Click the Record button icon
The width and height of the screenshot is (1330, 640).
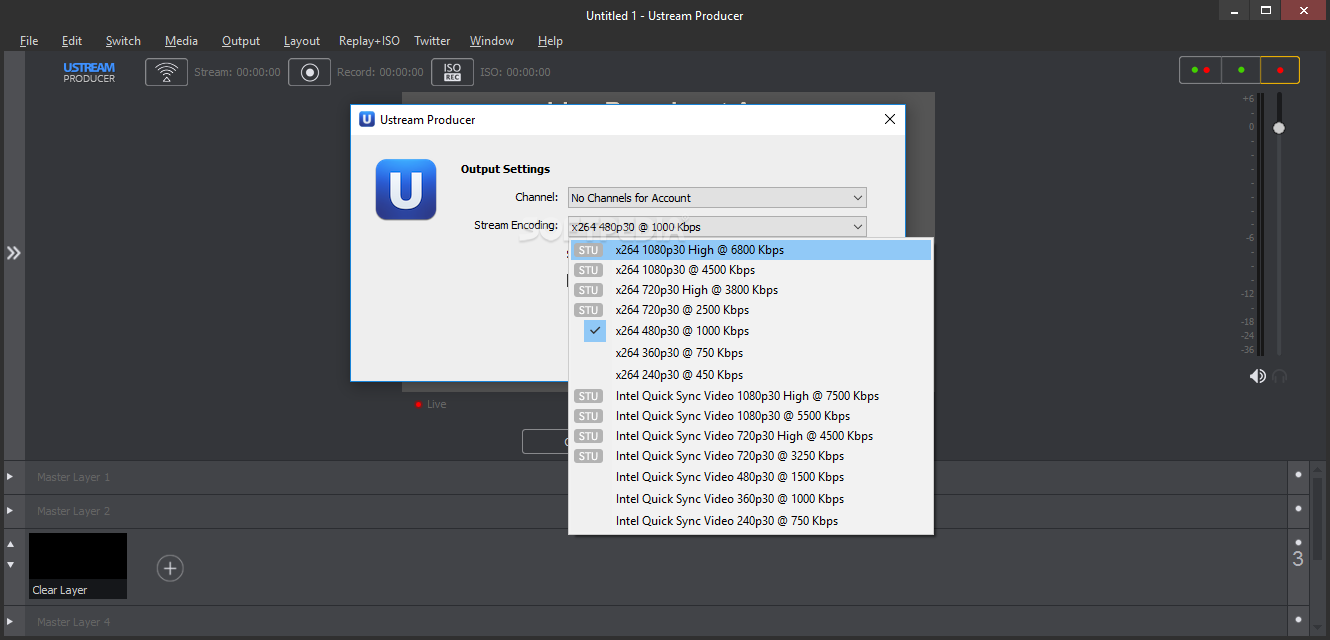point(310,72)
